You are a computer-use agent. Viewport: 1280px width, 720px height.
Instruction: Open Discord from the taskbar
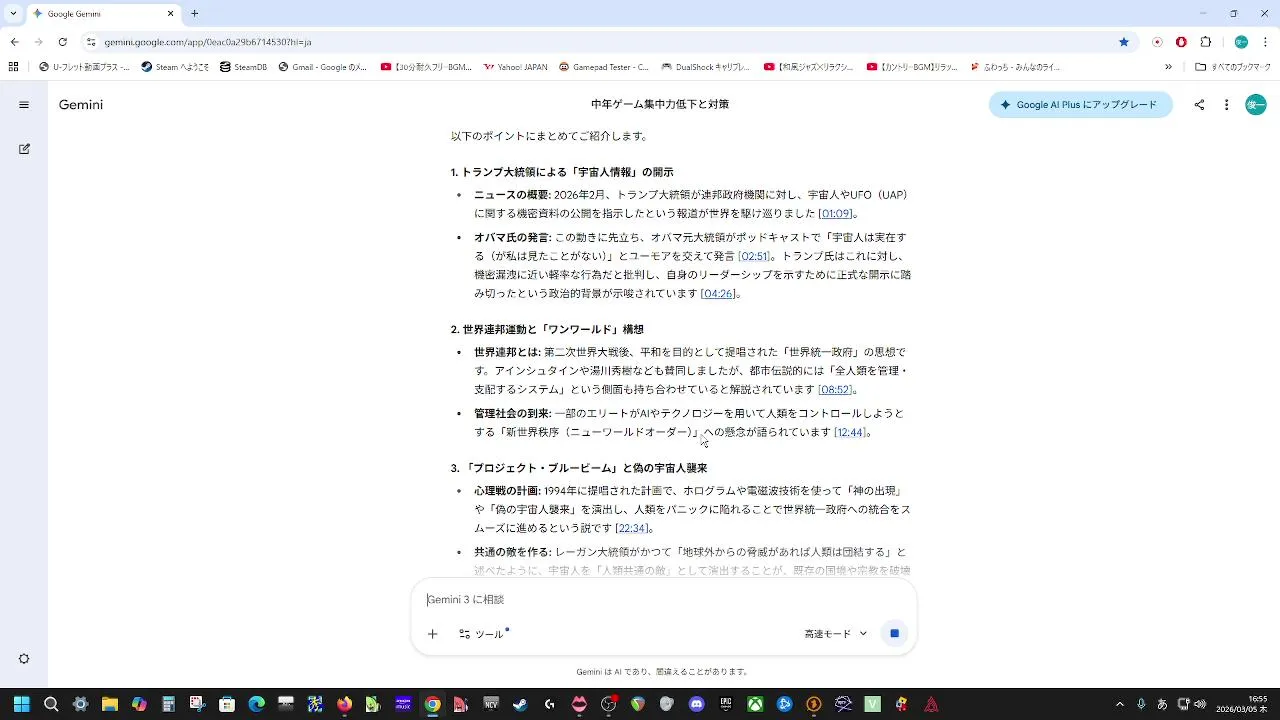[x=696, y=704]
